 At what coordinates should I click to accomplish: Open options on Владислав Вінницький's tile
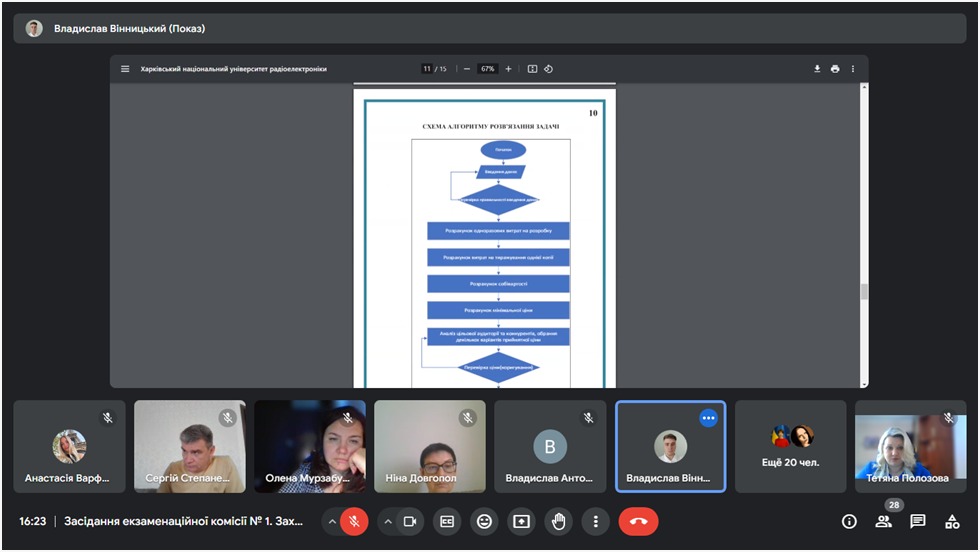(x=708, y=418)
